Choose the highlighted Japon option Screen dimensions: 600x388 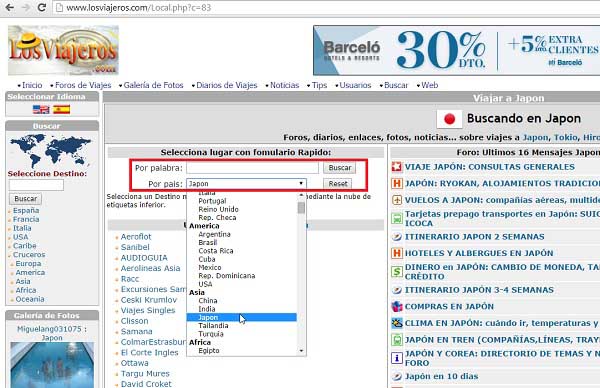coord(241,317)
